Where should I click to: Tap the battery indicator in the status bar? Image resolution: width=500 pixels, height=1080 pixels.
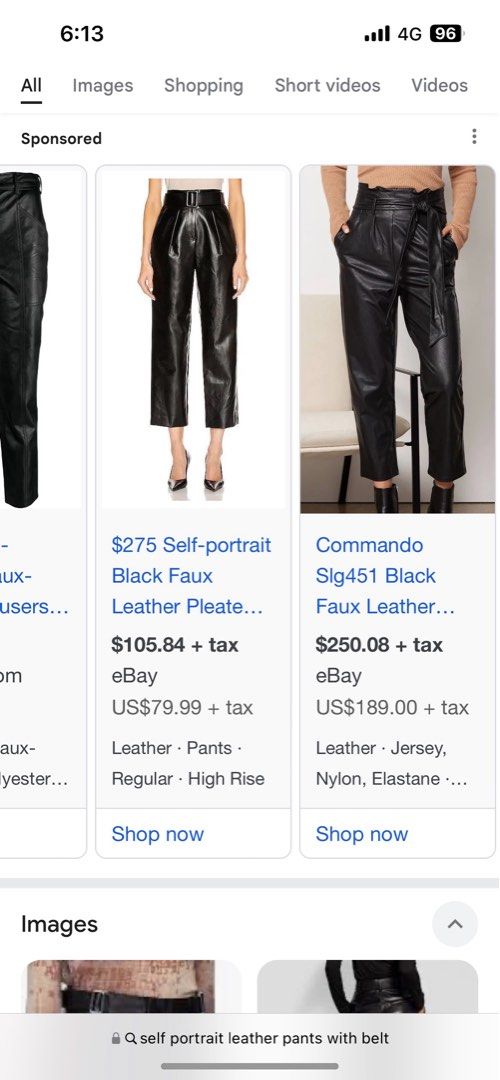click(446, 33)
